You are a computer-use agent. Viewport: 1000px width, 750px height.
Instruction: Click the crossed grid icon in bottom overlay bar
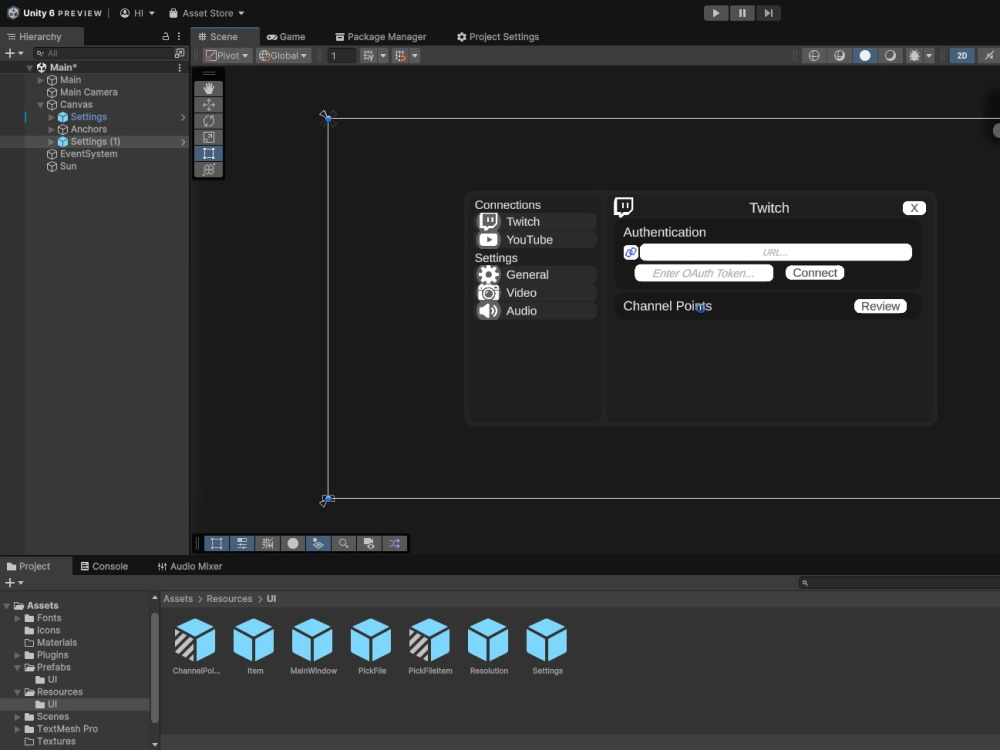(x=267, y=543)
